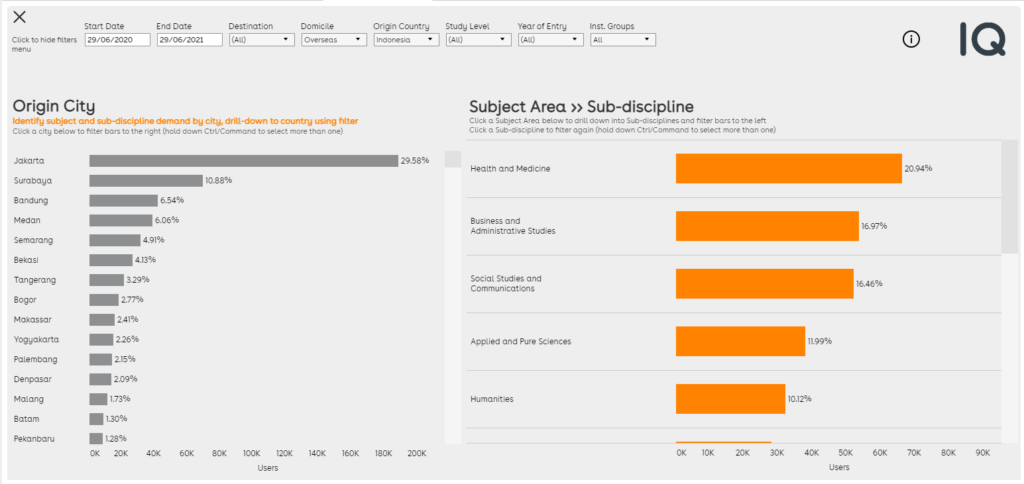Screen dimensions: 1024x484
Task: Expand the Study Level filter
Action: [478, 40]
